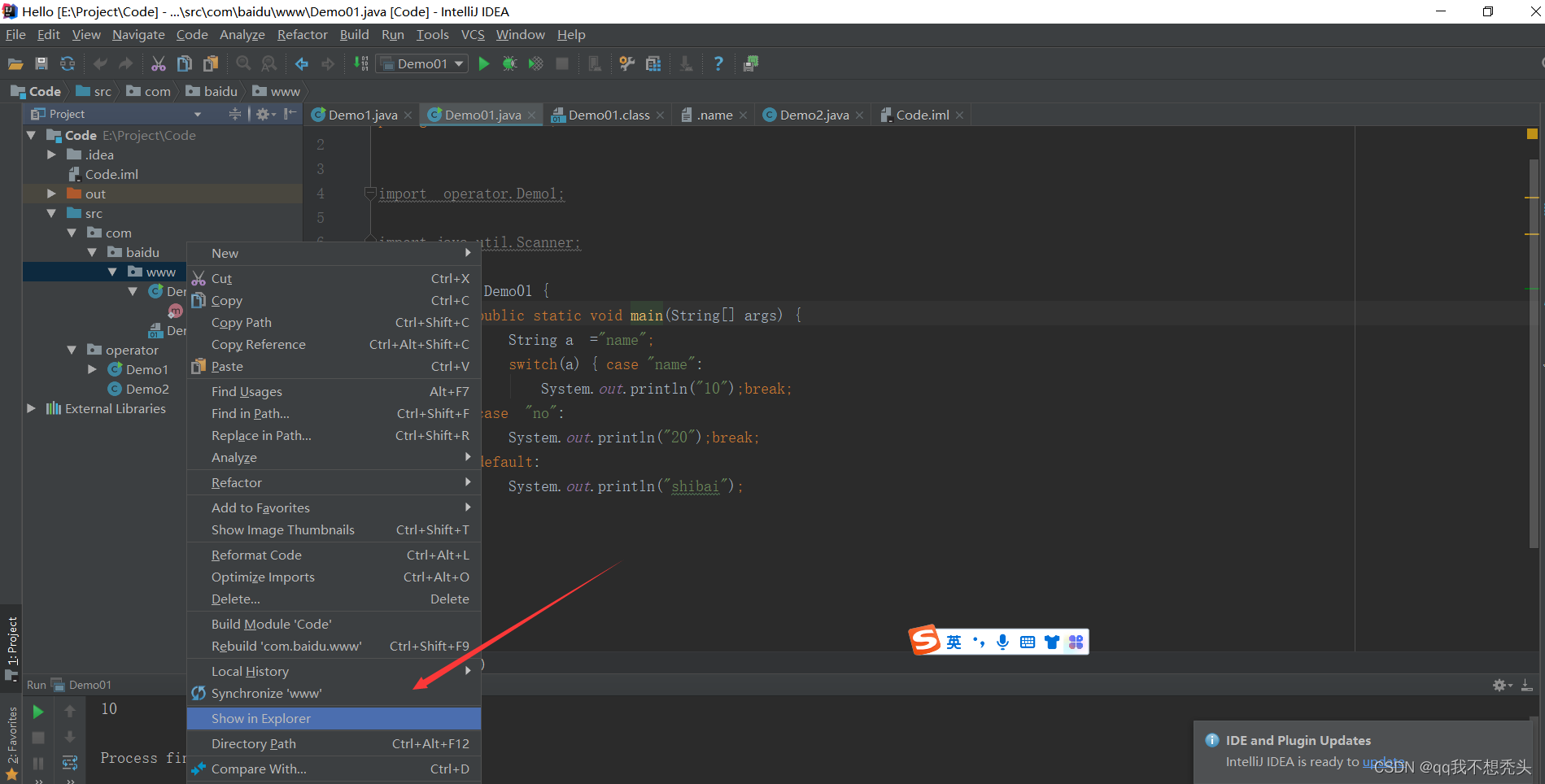The width and height of the screenshot is (1545, 784).
Task: Open the VCS menu
Action: pos(473,34)
